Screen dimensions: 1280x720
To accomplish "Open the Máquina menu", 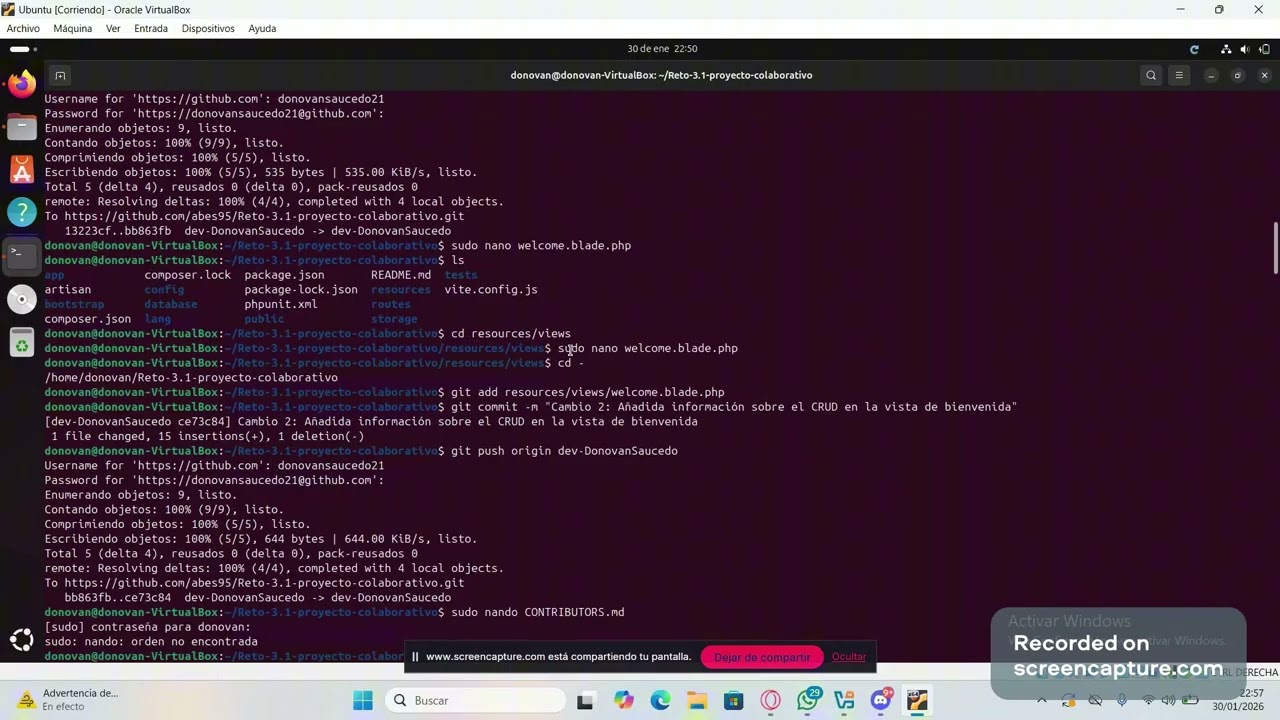I will point(73,28).
